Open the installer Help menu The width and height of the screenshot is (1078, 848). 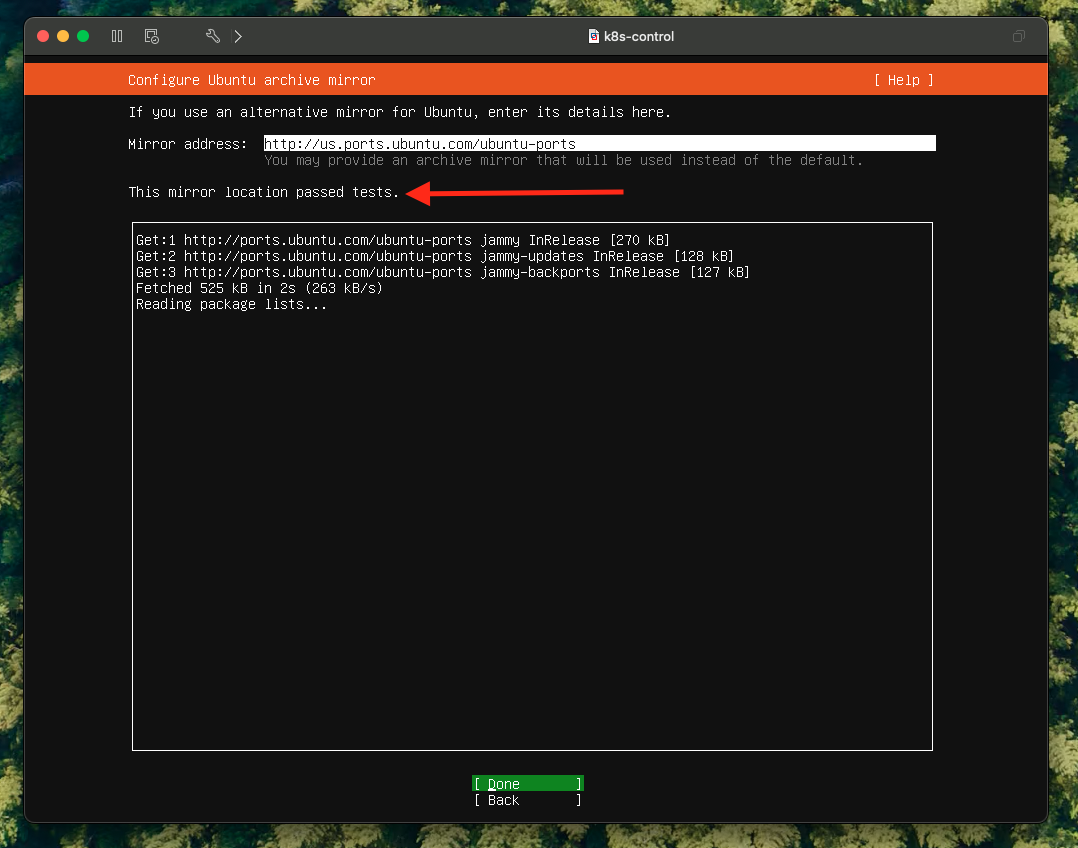coord(903,80)
